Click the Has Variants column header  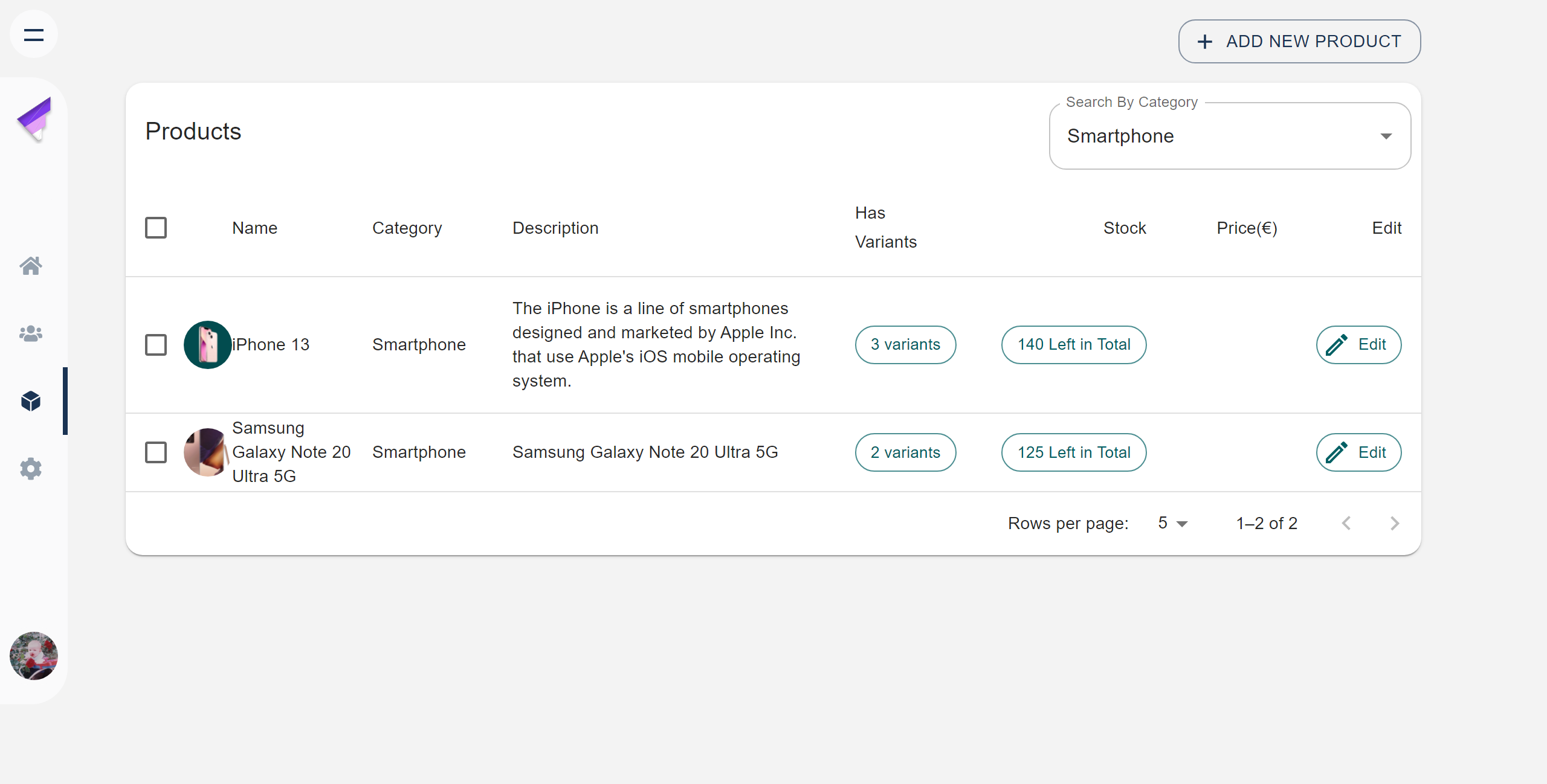point(885,228)
